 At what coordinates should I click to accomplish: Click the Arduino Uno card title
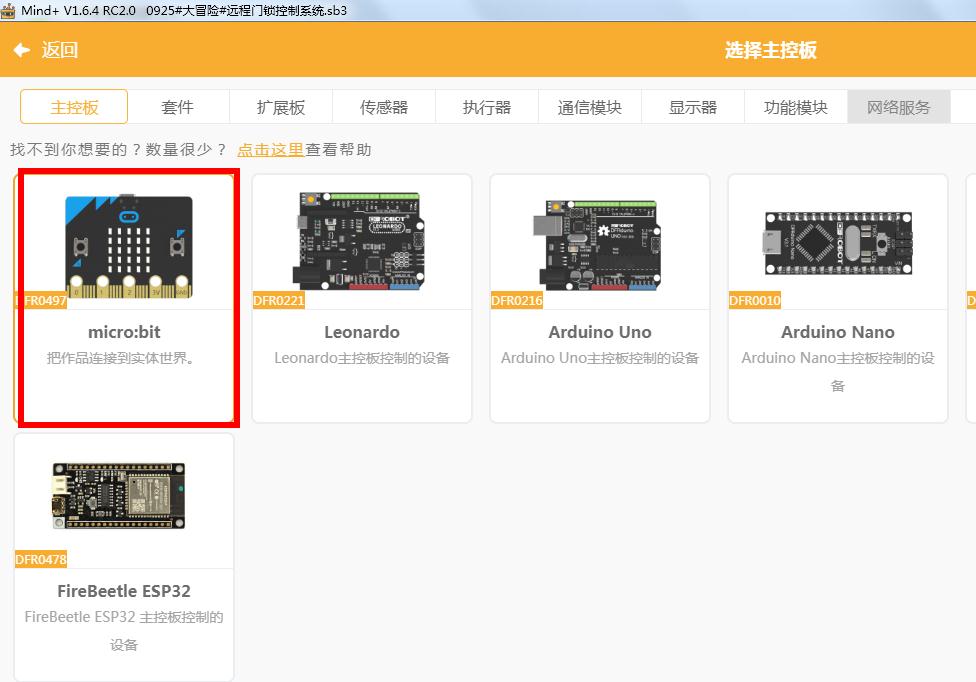(x=600, y=332)
